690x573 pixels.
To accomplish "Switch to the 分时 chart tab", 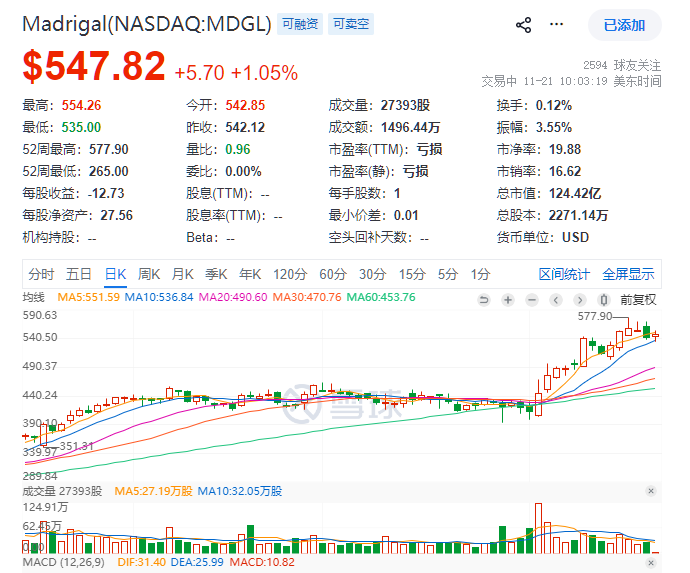I will (41, 274).
